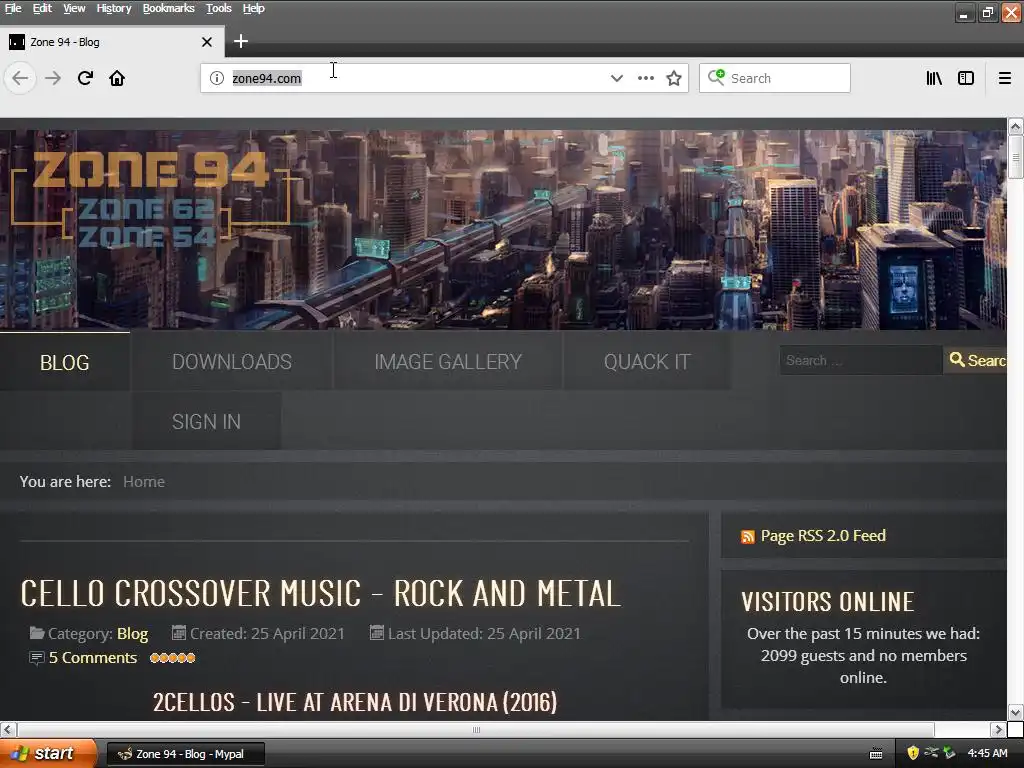
Task: Select the 2Cellos Live at Arena di Verona heading
Action: [x=355, y=703]
